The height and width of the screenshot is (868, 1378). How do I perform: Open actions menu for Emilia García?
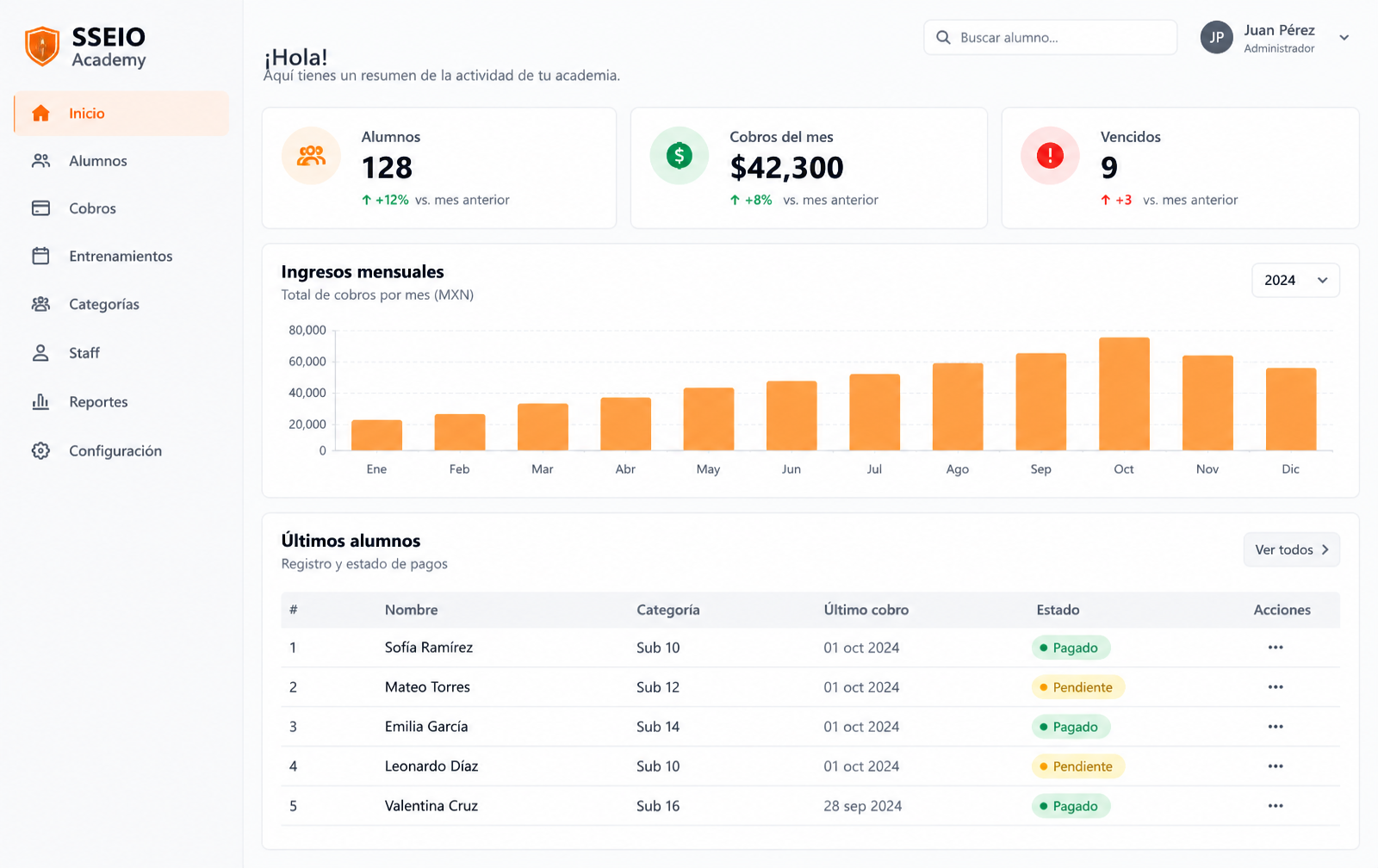point(1276,727)
